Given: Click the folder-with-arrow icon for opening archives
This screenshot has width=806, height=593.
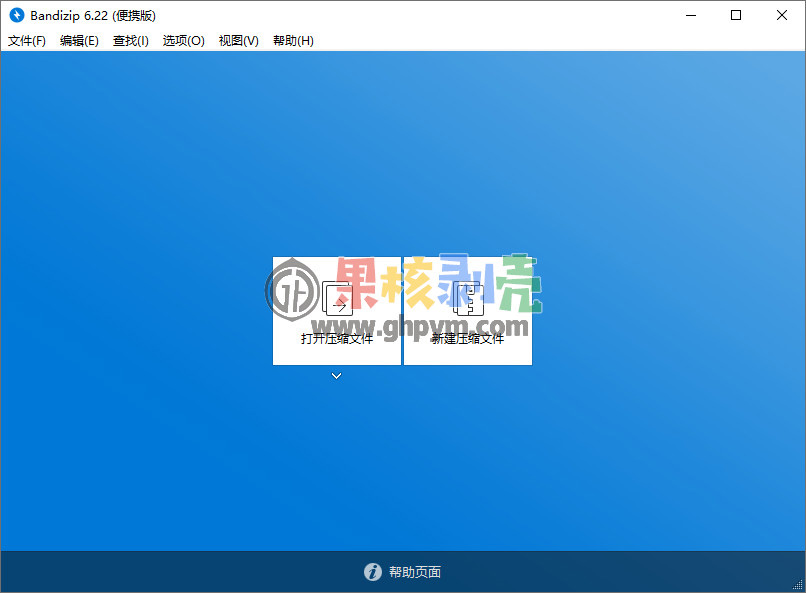Looking at the screenshot, I should click(x=336, y=300).
